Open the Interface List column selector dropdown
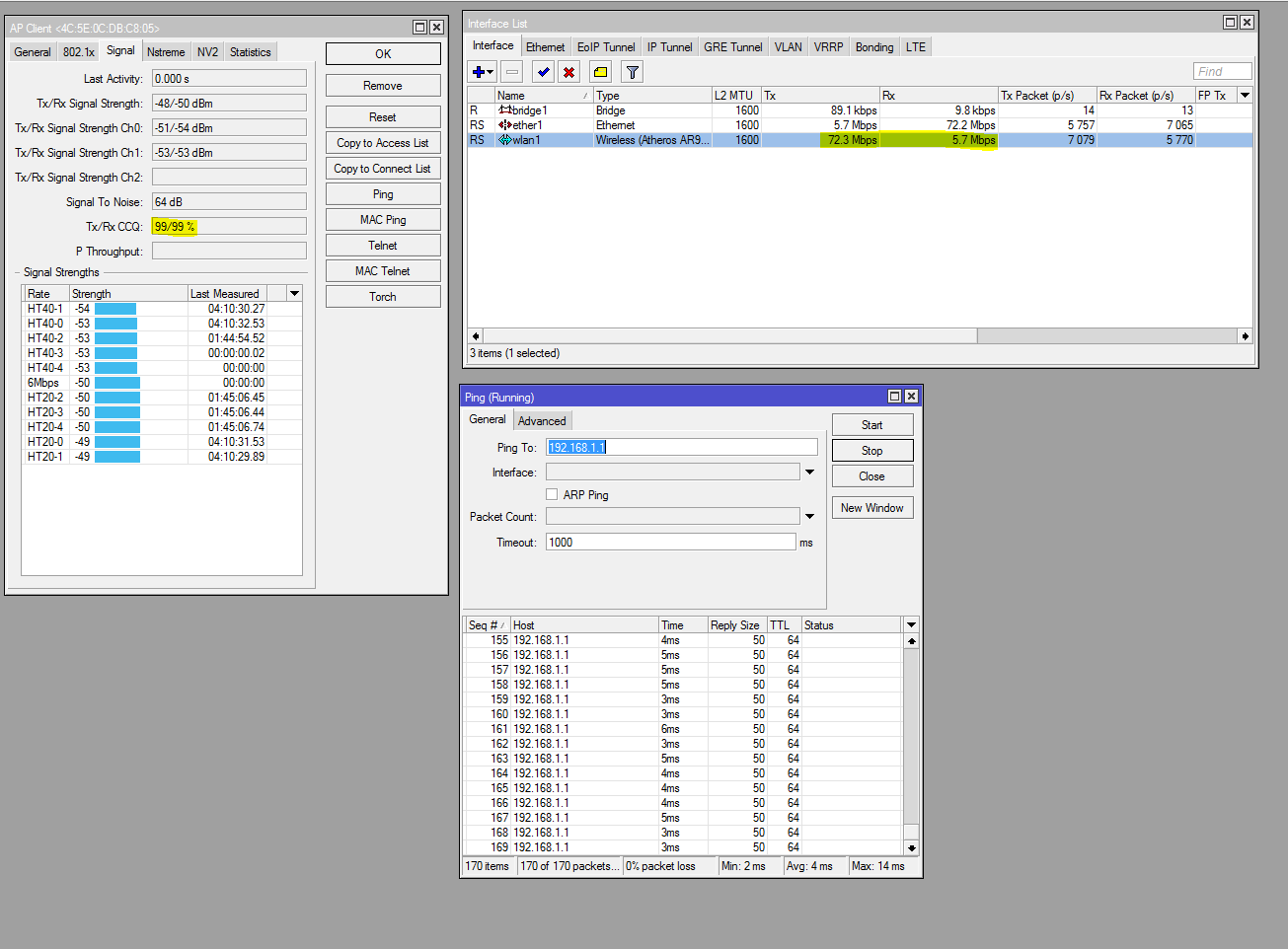This screenshot has height=949, width=1288. (1245, 96)
